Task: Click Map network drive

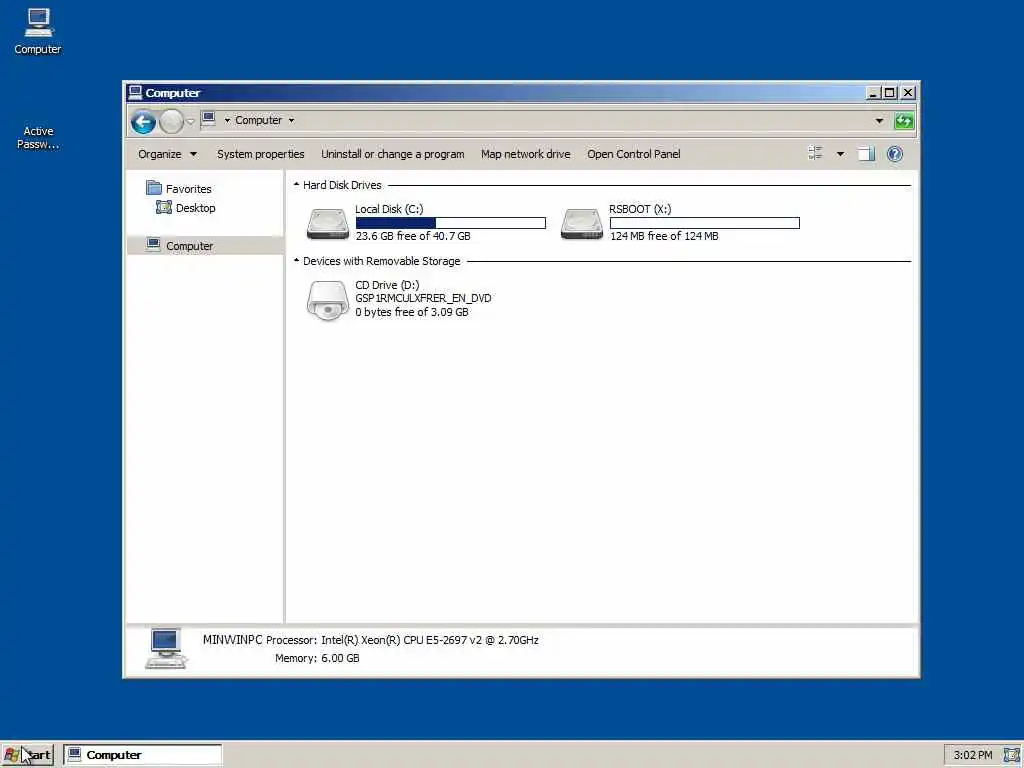Action: click(525, 154)
